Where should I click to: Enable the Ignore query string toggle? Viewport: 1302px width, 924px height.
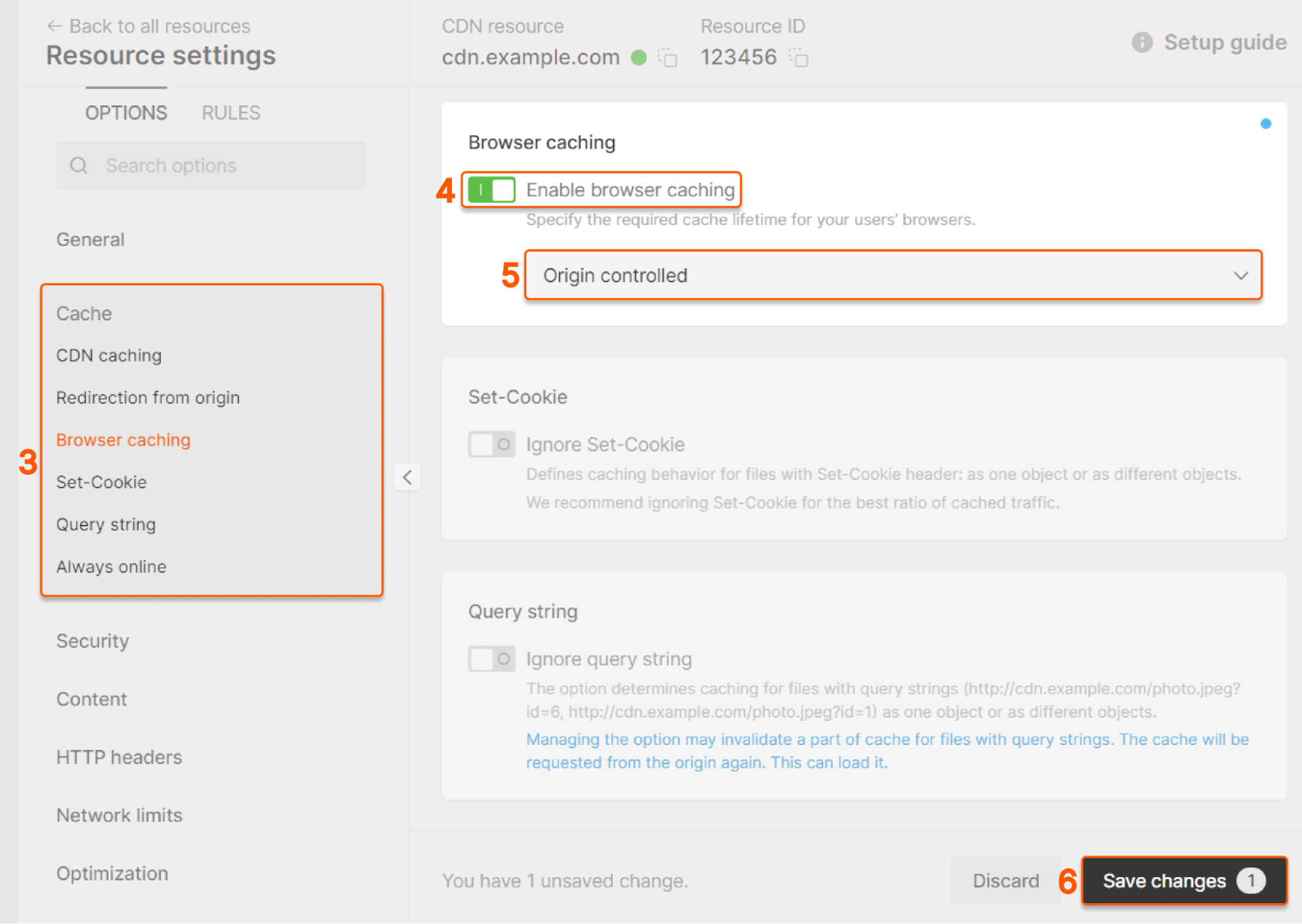(x=492, y=658)
